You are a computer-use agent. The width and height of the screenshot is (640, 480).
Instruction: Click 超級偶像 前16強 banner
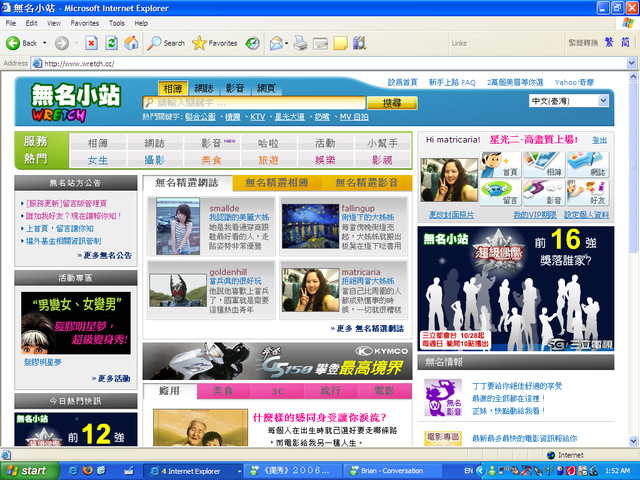tap(516, 289)
